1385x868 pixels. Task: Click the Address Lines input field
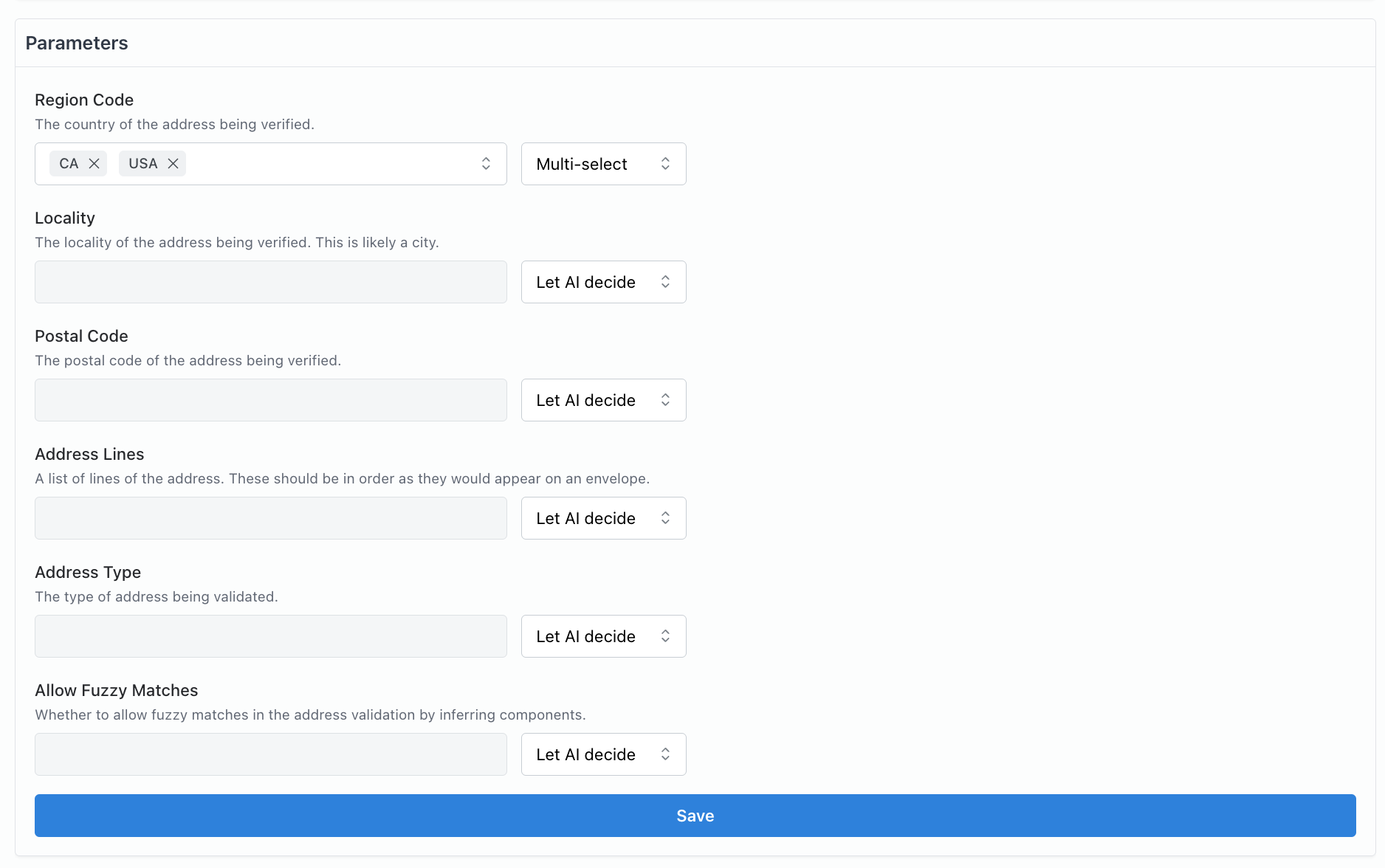pyautogui.click(x=270, y=518)
